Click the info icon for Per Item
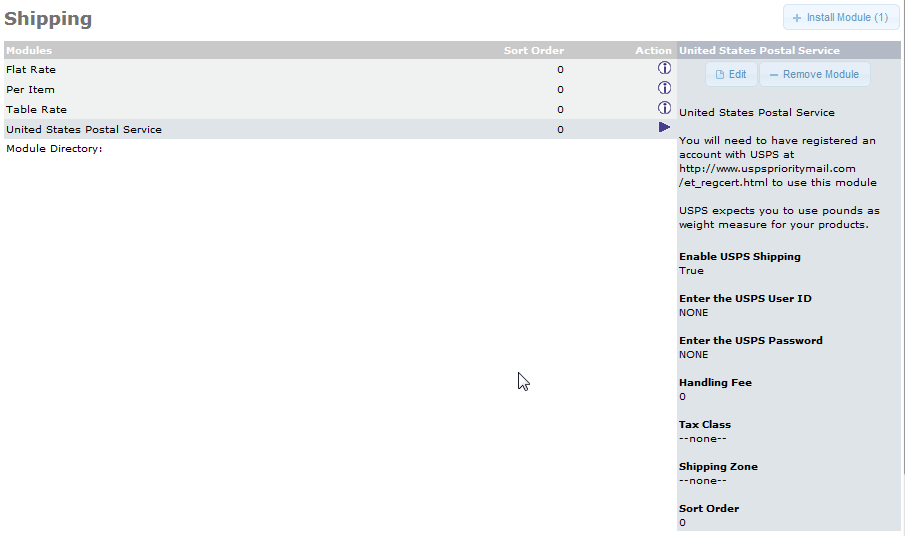Screen dimensions: 905x536 (664, 88)
